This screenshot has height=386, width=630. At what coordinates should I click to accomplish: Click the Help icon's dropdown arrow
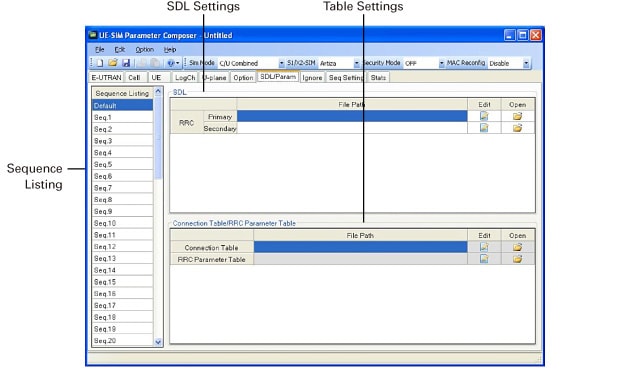178,63
